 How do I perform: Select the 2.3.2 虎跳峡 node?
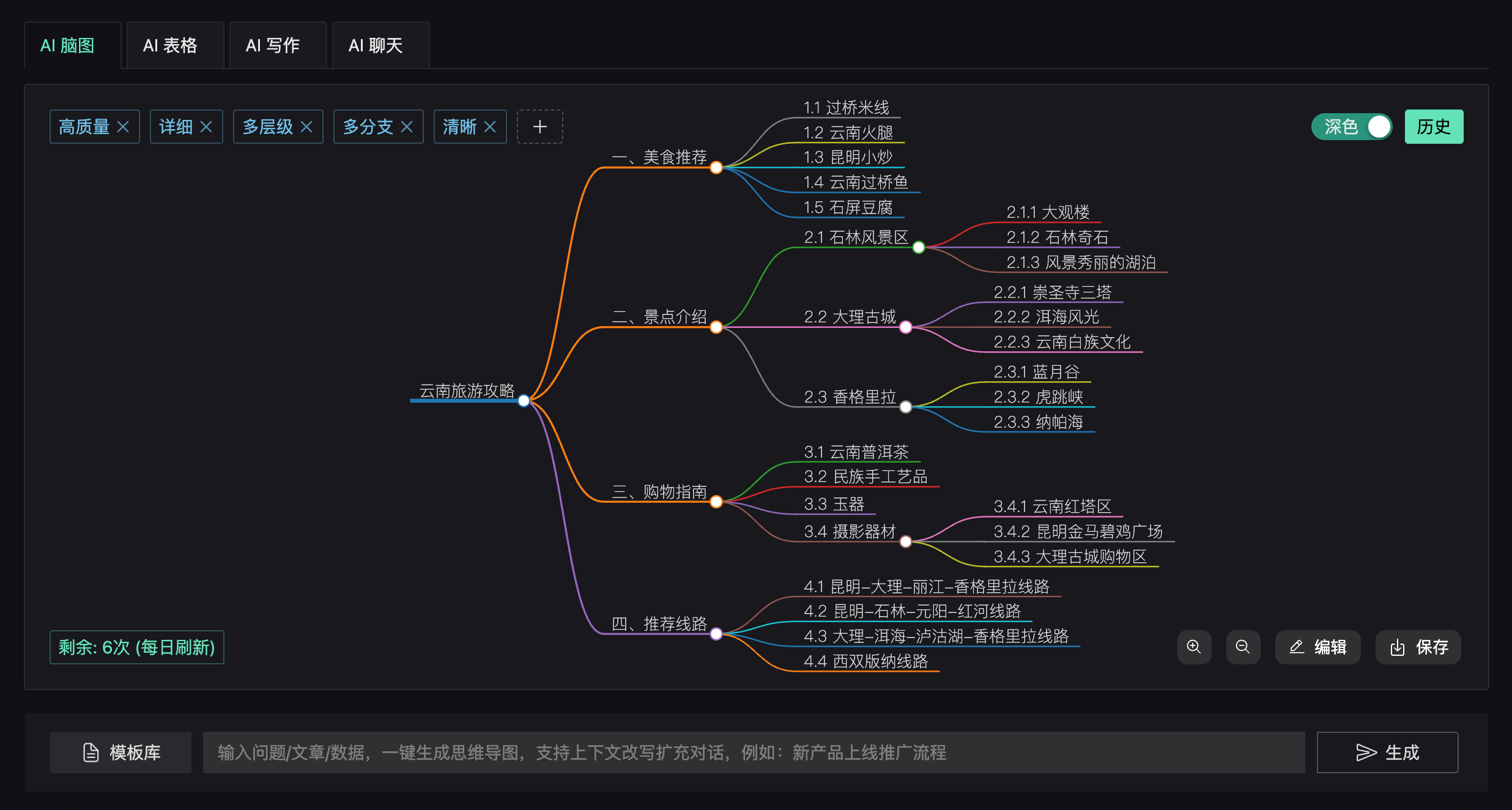coord(1039,397)
